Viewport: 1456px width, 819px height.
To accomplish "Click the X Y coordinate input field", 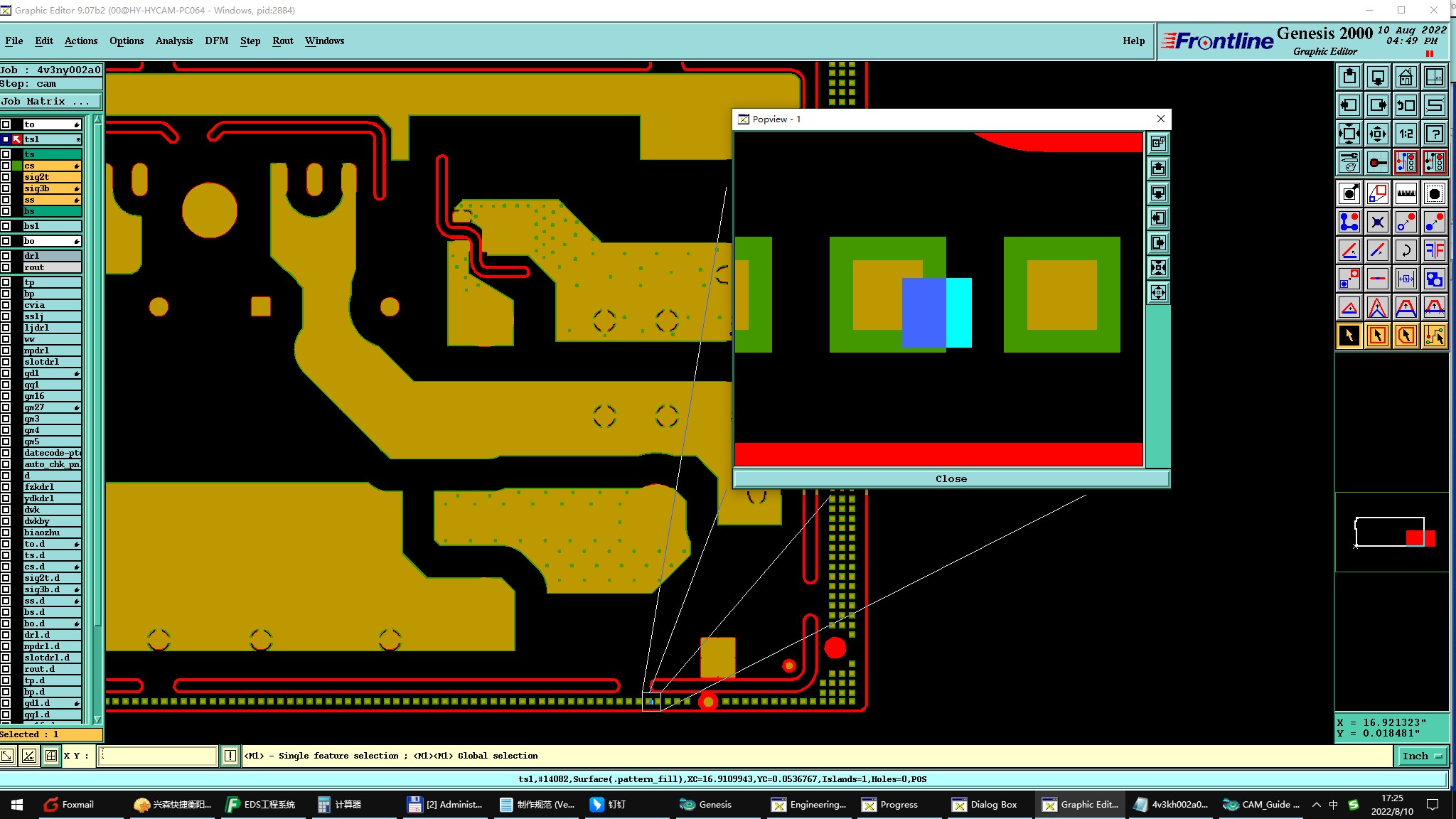I will pyautogui.click(x=158, y=756).
